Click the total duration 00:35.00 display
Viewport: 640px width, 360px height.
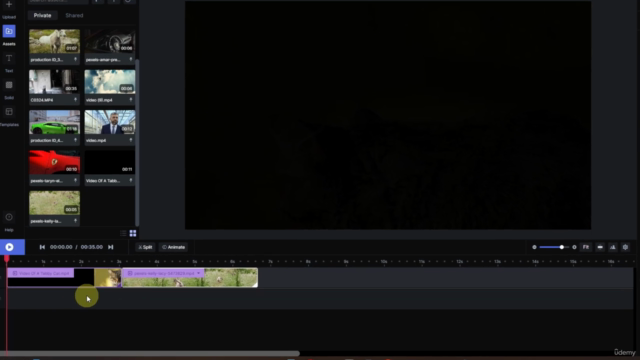[x=92, y=247]
